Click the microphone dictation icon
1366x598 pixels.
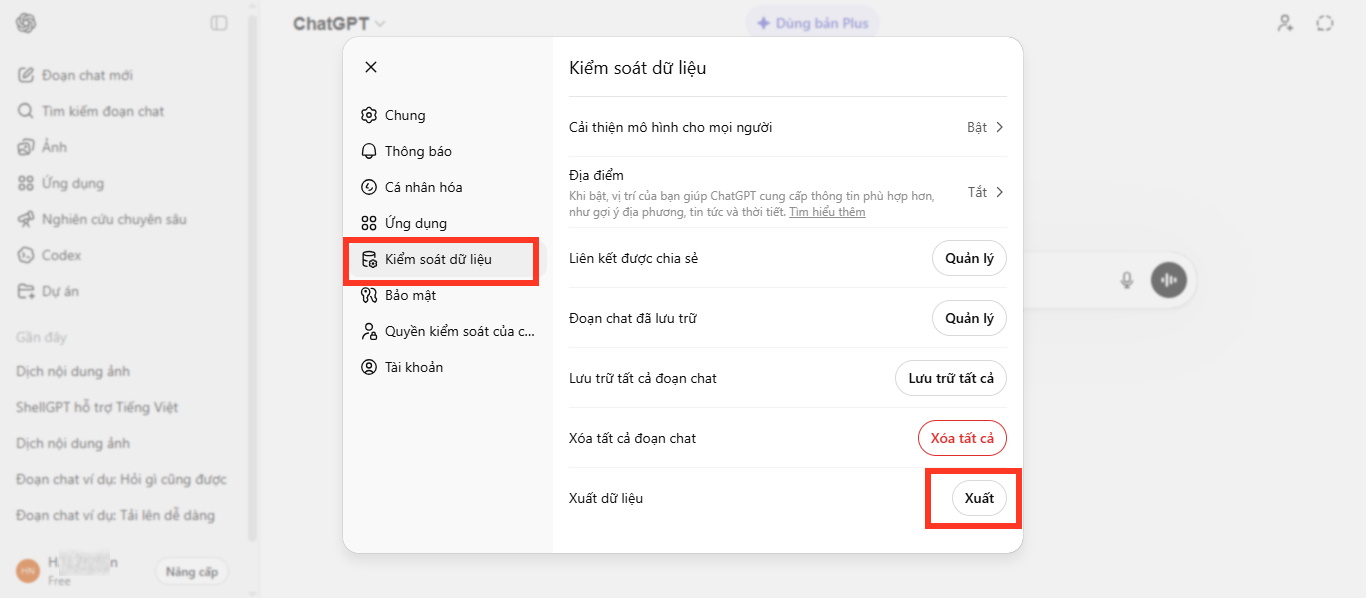tap(1127, 280)
